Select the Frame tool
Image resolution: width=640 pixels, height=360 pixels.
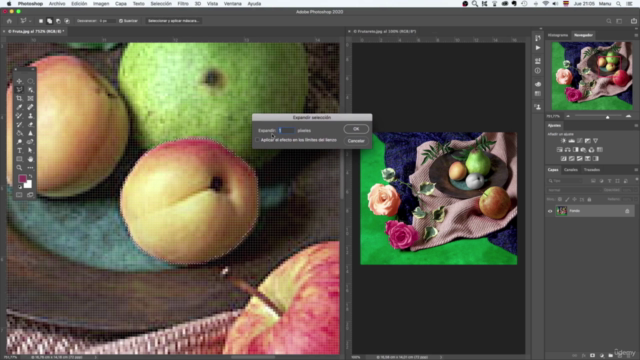(30, 98)
